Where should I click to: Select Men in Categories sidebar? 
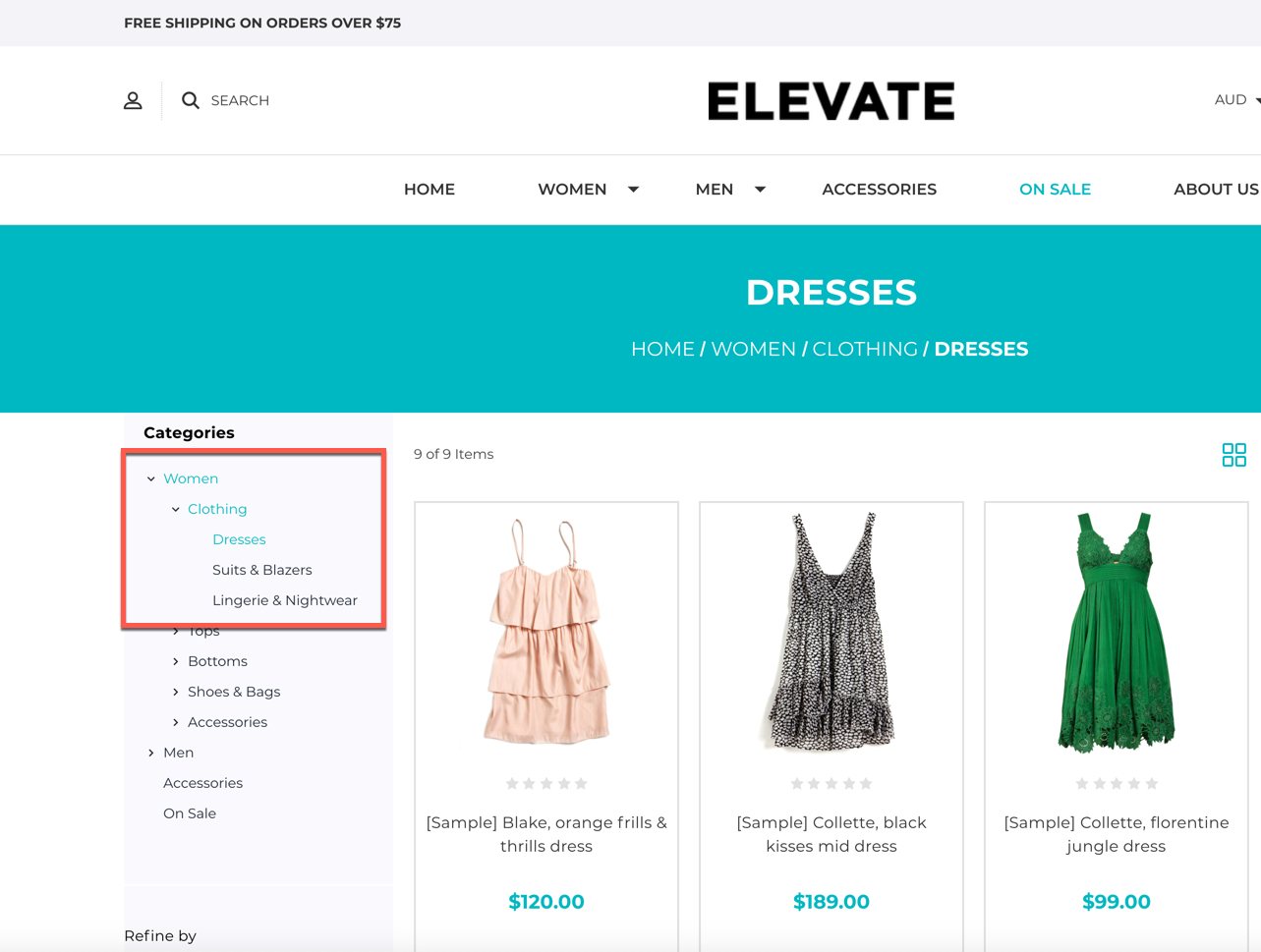point(178,753)
